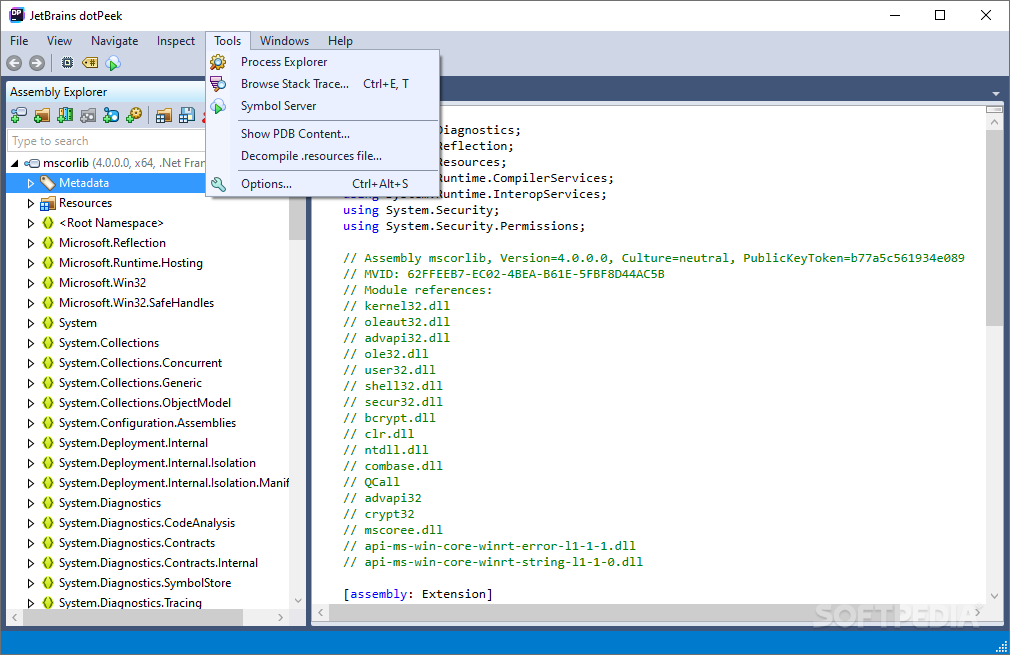This screenshot has width=1010, height=655.
Task: Open the Help menu
Action: (x=340, y=41)
